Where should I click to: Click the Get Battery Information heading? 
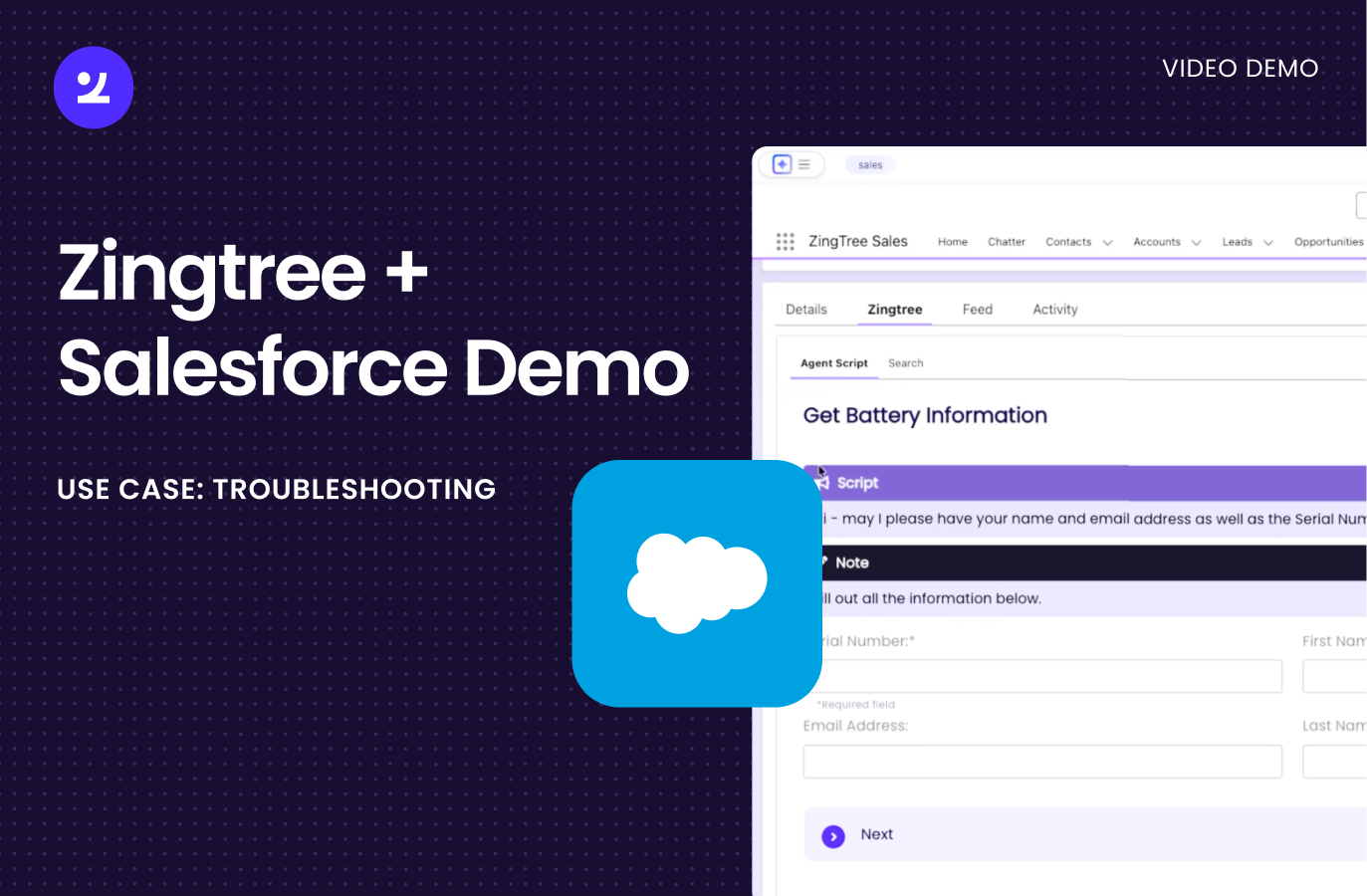[x=925, y=415]
